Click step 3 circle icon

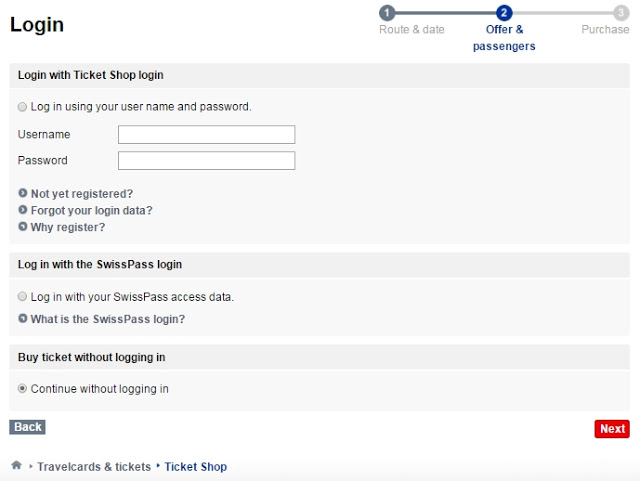pos(621,13)
